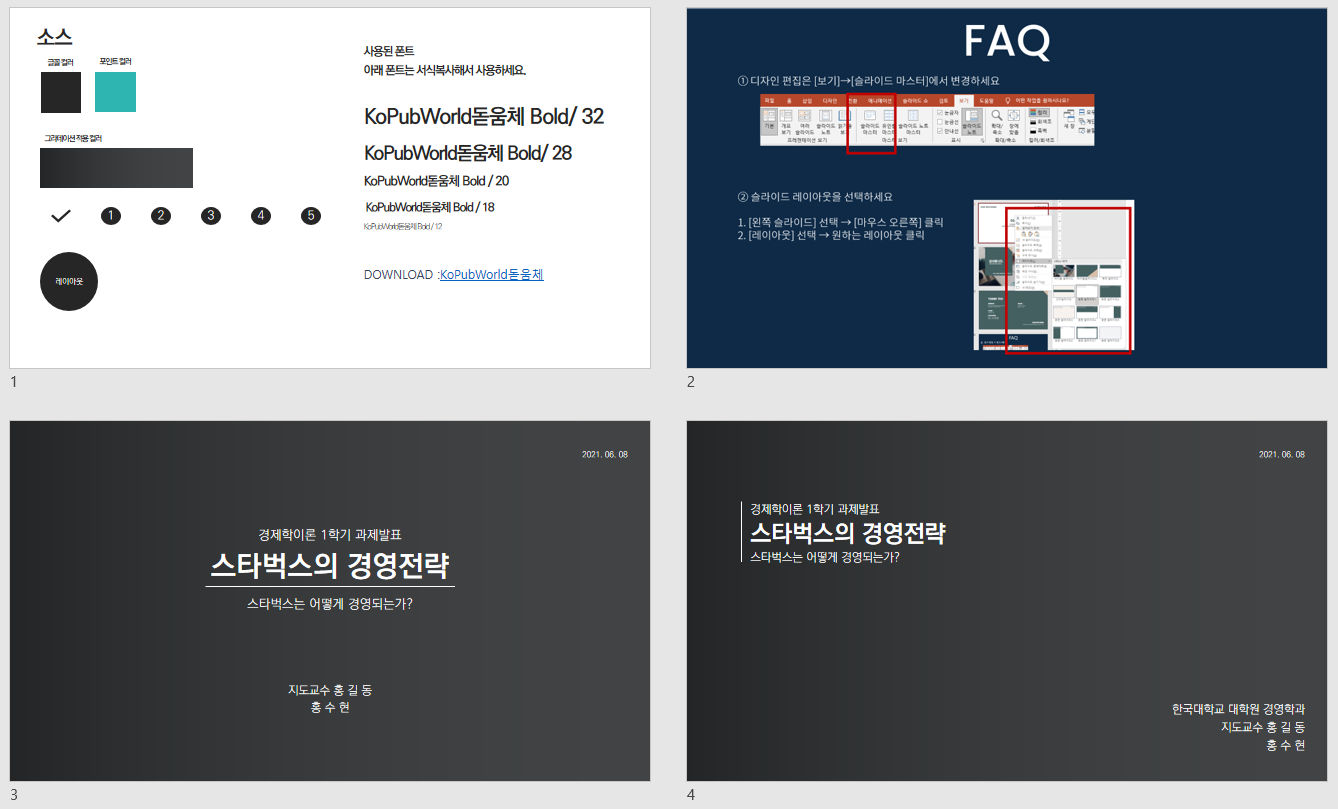1338x809 pixels.
Task: Click the 2021. 06. 08 date on slide 3
Action: [605, 455]
